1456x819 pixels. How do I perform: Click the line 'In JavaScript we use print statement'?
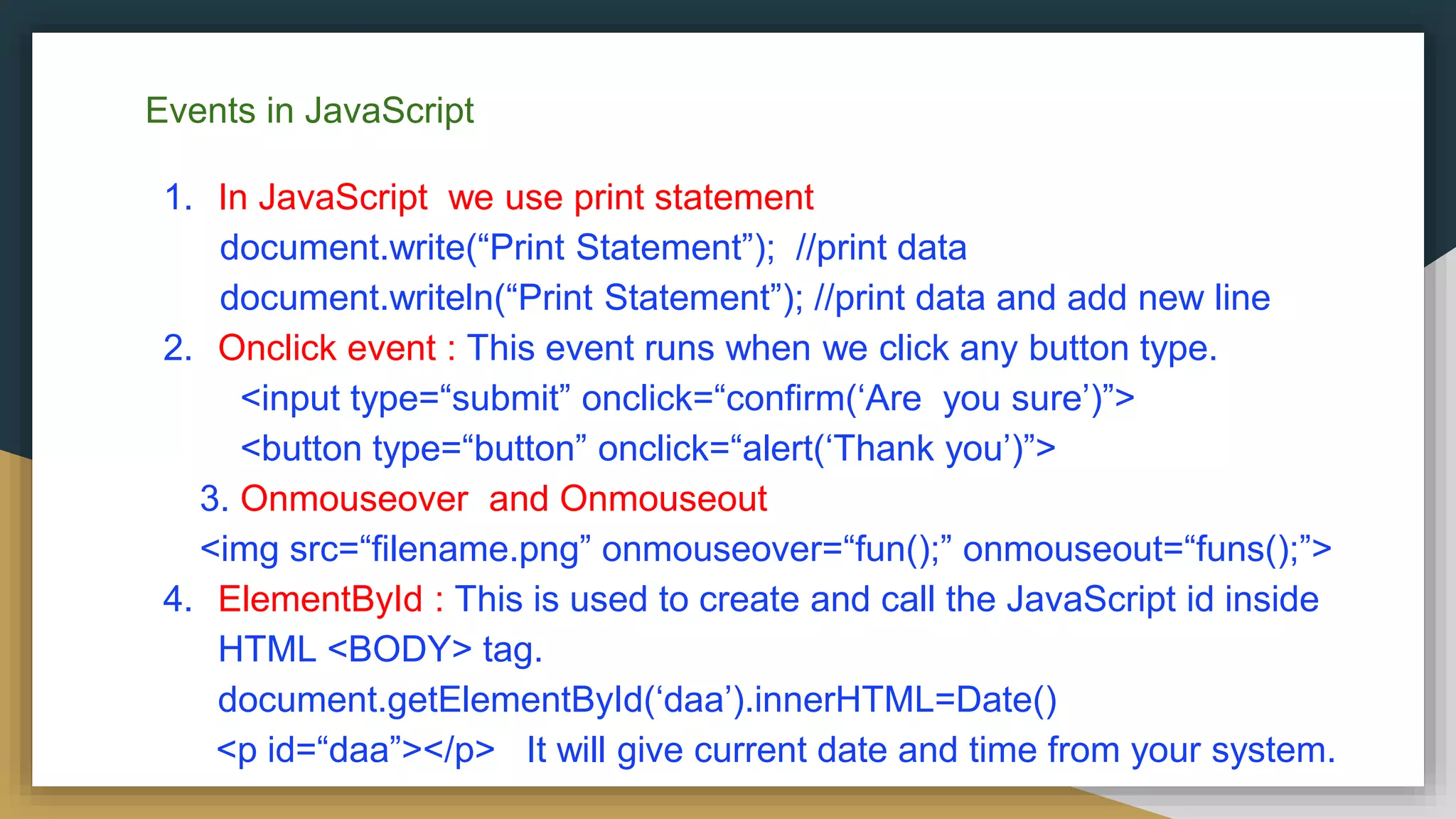click(516, 198)
